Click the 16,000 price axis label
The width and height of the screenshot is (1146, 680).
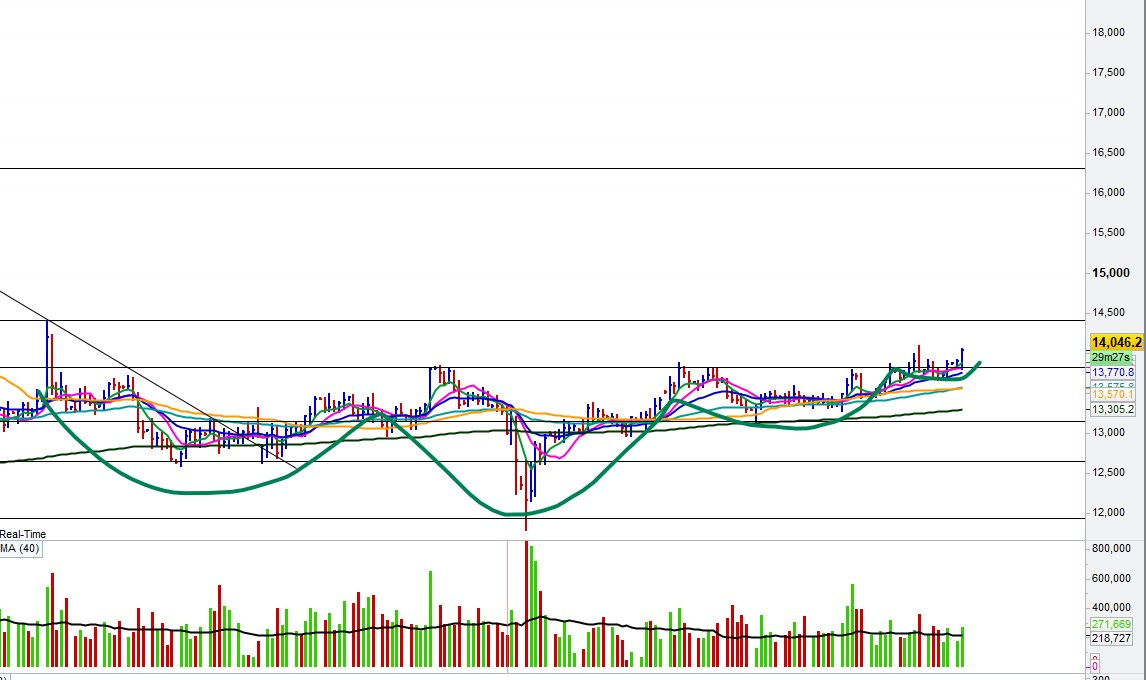(x=1109, y=192)
